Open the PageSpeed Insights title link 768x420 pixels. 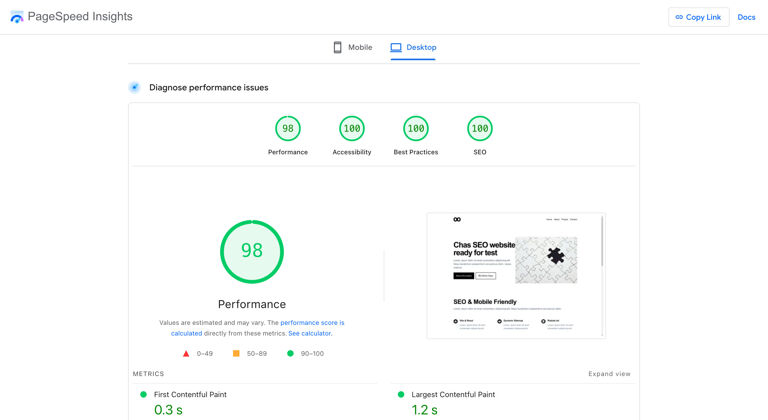pyautogui.click(x=80, y=17)
